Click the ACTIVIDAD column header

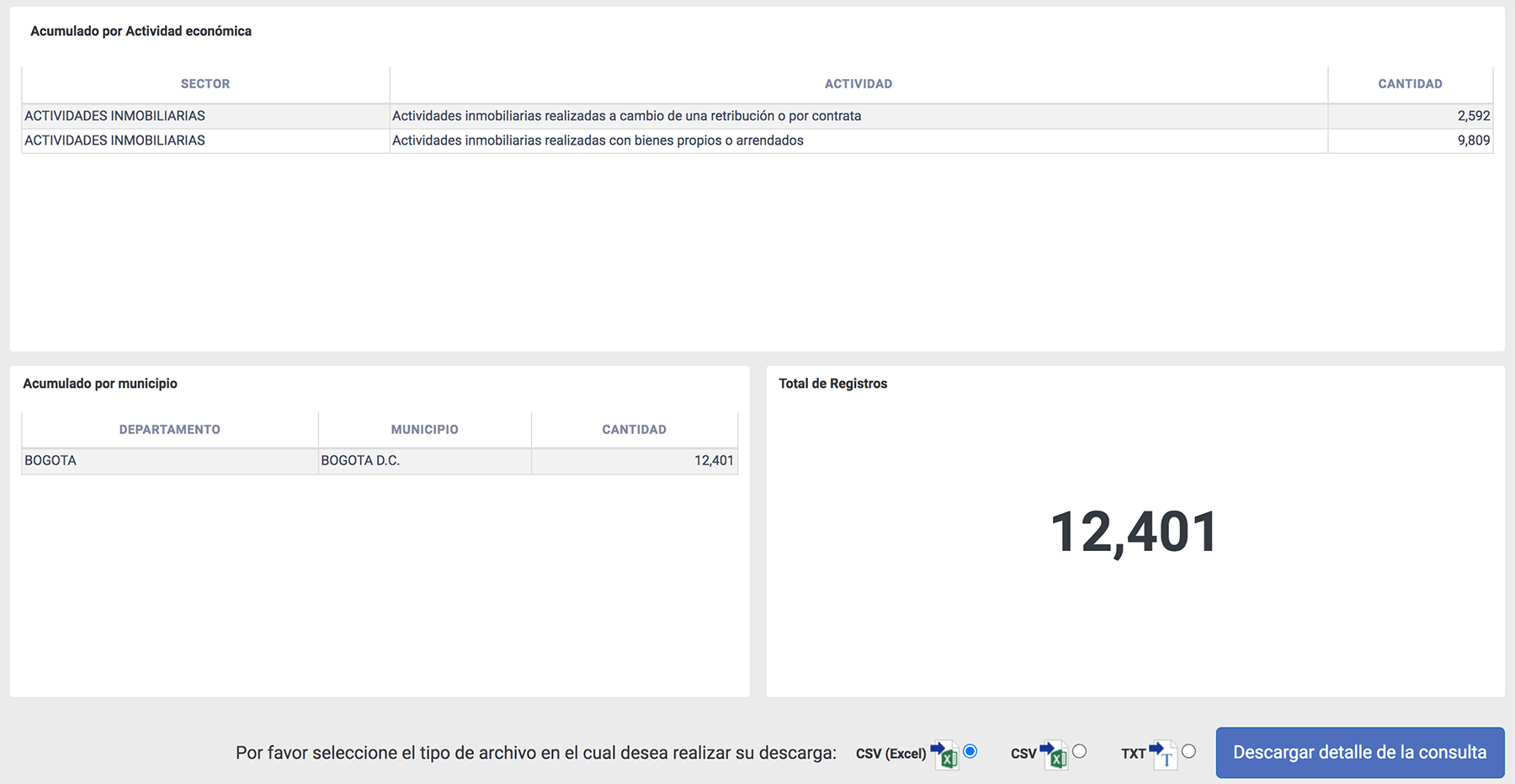[x=858, y=84]
